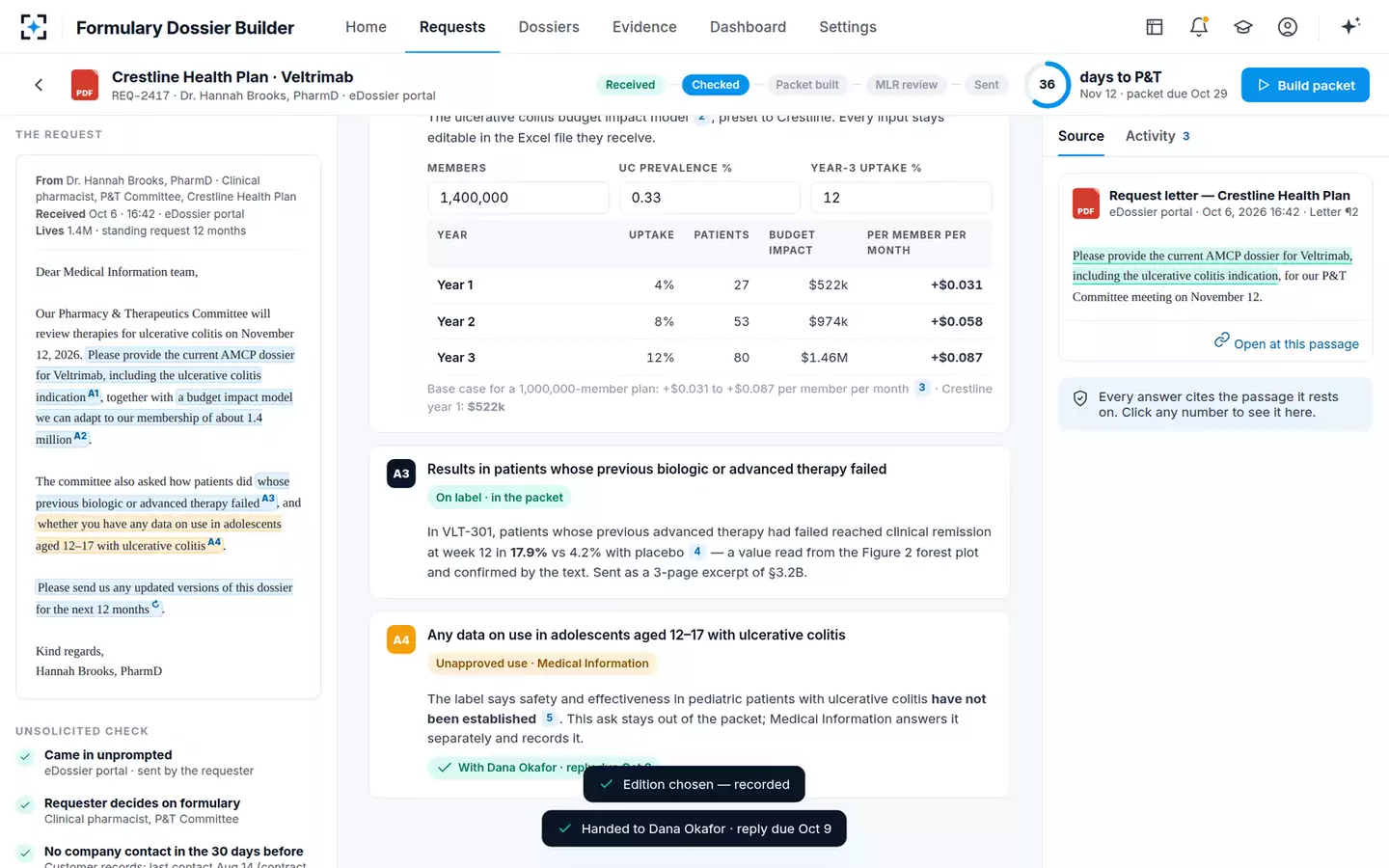Click the red PDF icon beside Crestline Health Plan
The image size is (1389, 868).
click(x=85, y=85)
